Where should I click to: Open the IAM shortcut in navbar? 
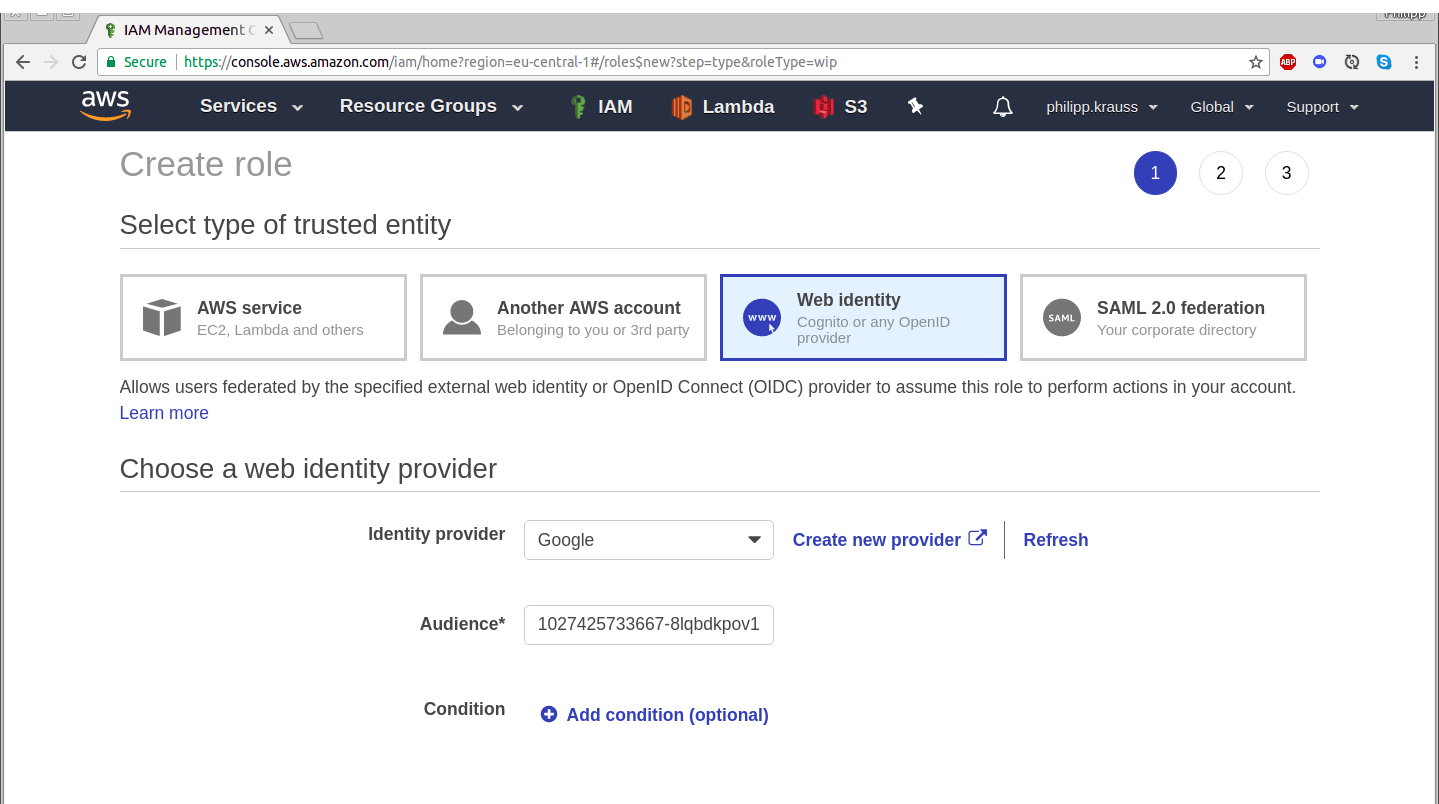600,107
